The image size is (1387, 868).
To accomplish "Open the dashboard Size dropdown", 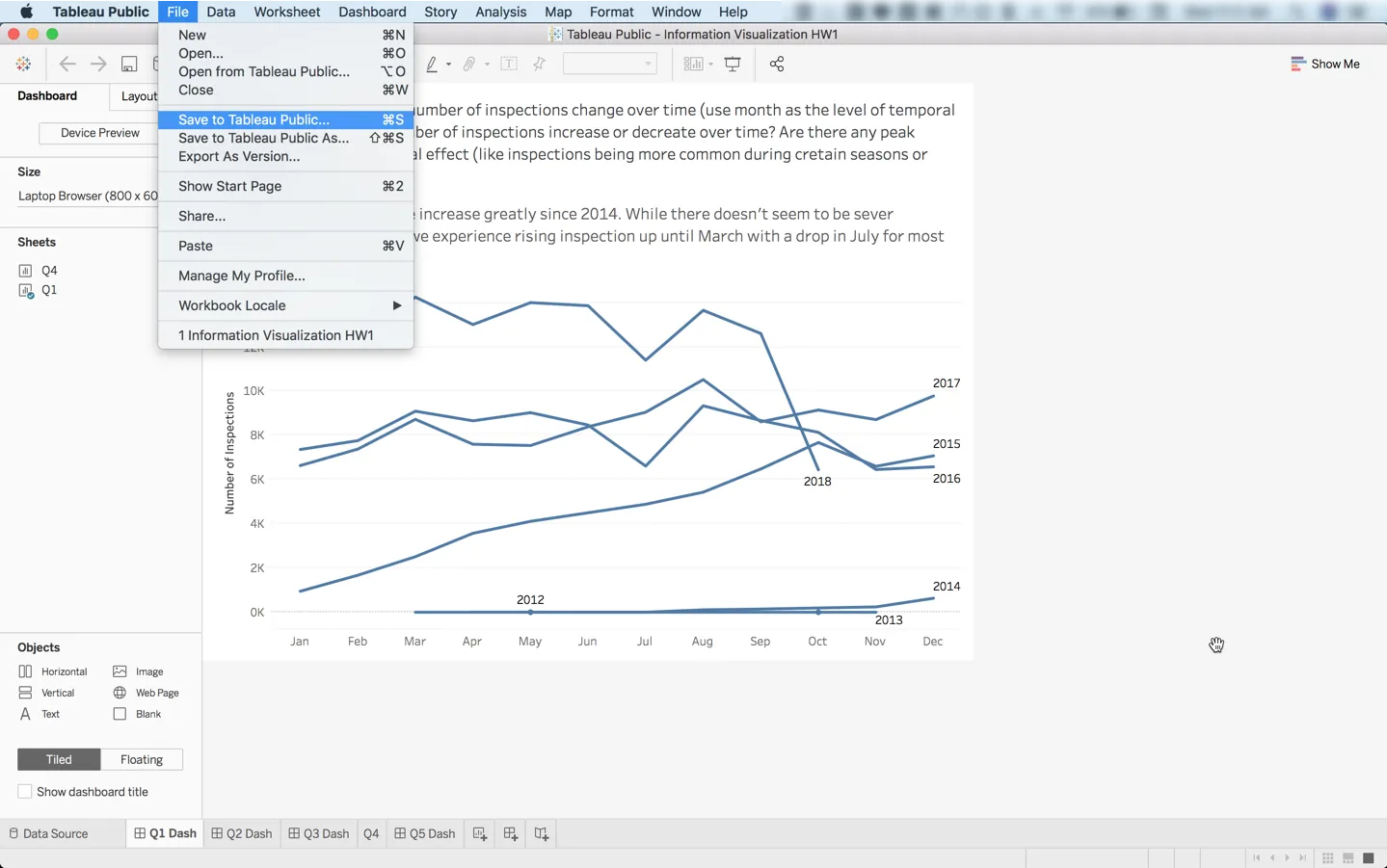I will click(x=88, y=196).
